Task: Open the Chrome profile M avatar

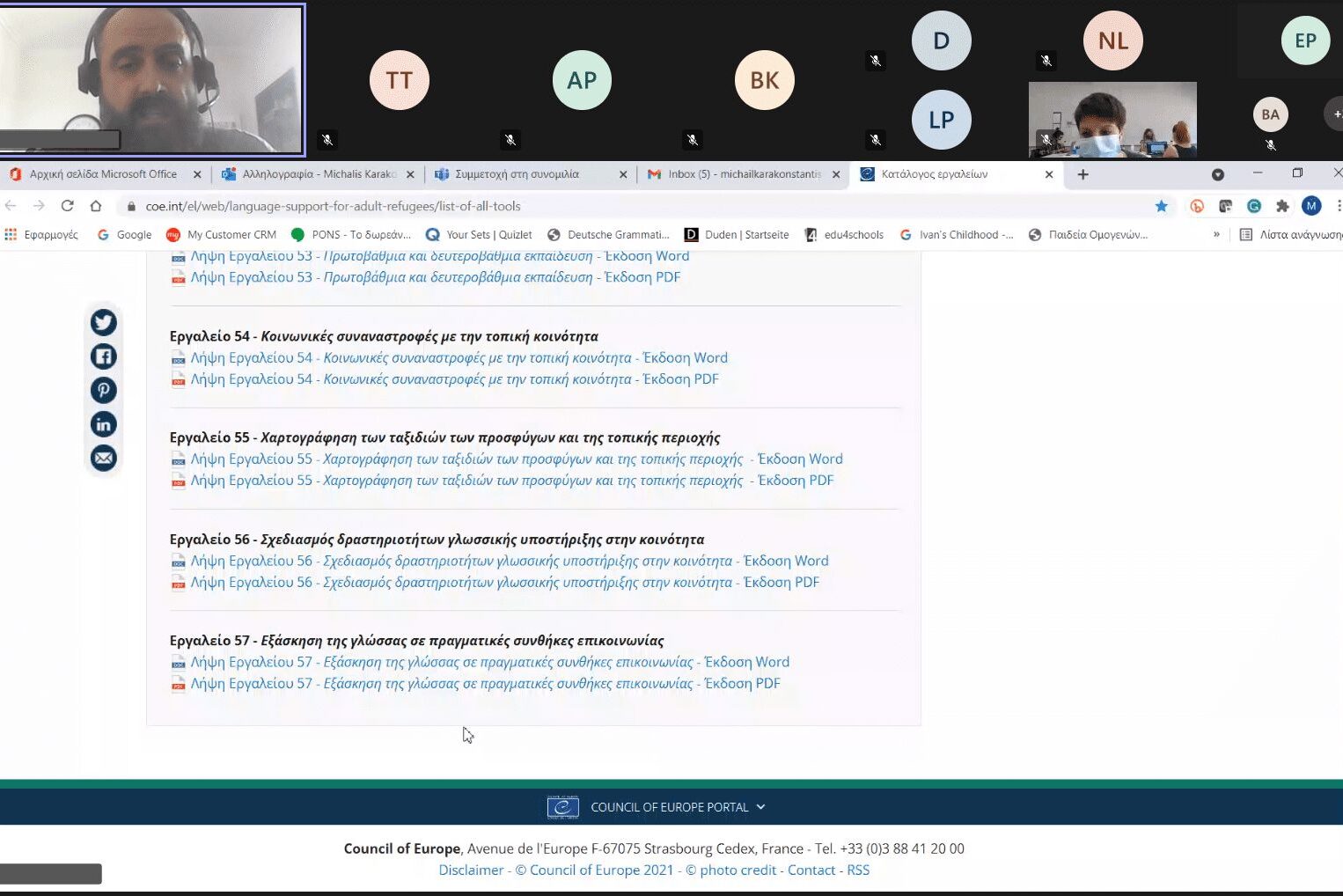Action: coord(1311,206)
